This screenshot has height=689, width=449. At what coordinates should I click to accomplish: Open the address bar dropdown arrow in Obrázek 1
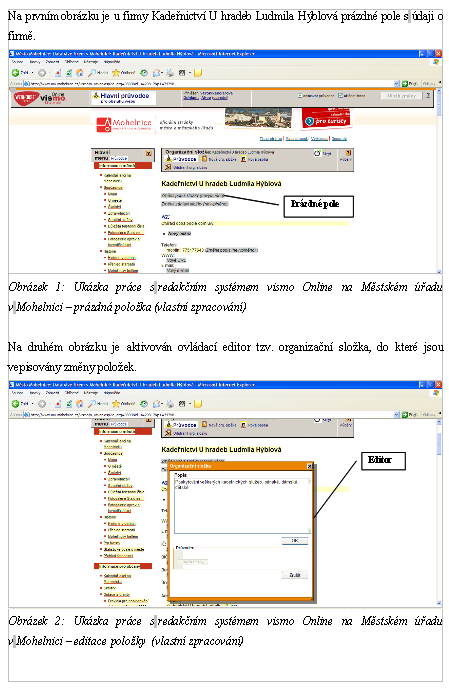click(397, 83)
